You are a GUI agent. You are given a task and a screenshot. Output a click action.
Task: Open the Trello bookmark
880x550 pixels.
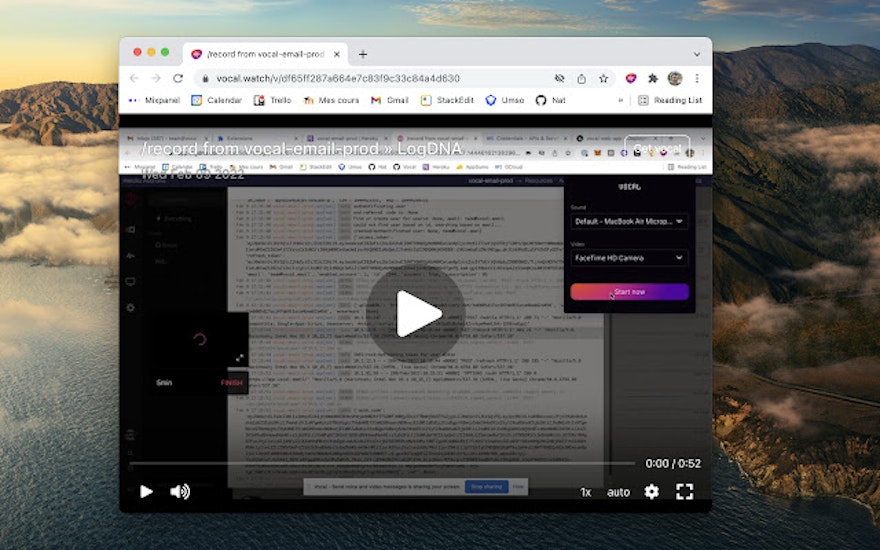[x=273, y=100]
